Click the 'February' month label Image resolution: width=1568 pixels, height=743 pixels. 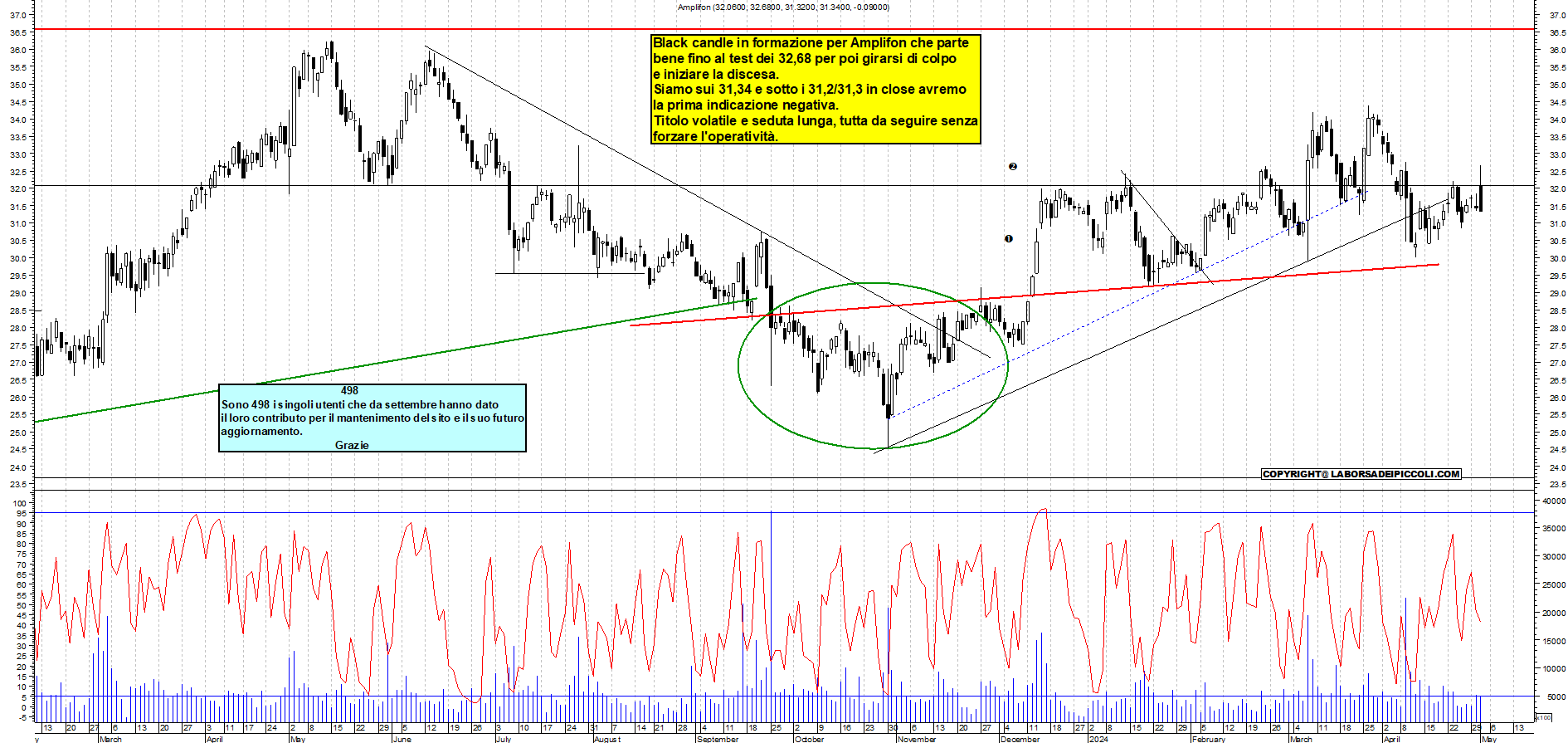(1209, 739)
